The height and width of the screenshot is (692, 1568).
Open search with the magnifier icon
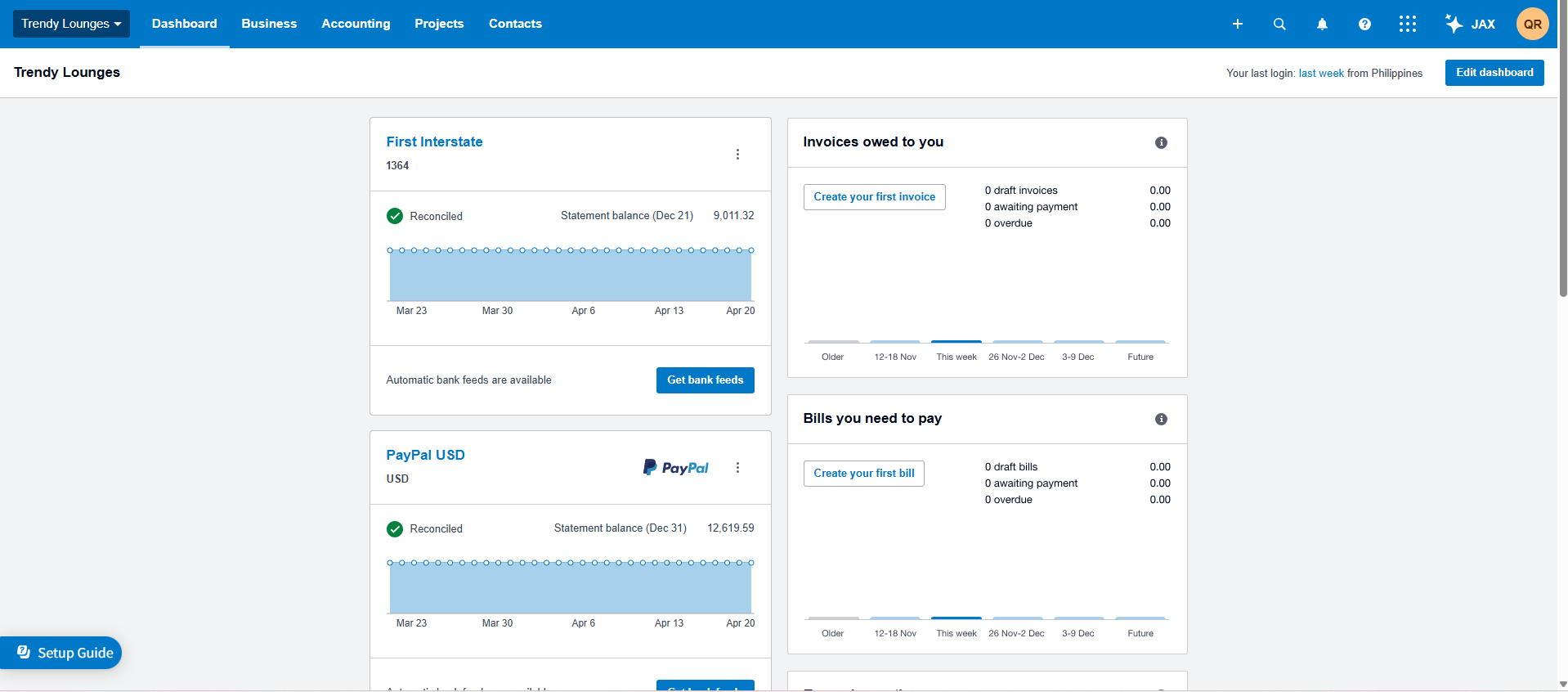point(1279,24)
